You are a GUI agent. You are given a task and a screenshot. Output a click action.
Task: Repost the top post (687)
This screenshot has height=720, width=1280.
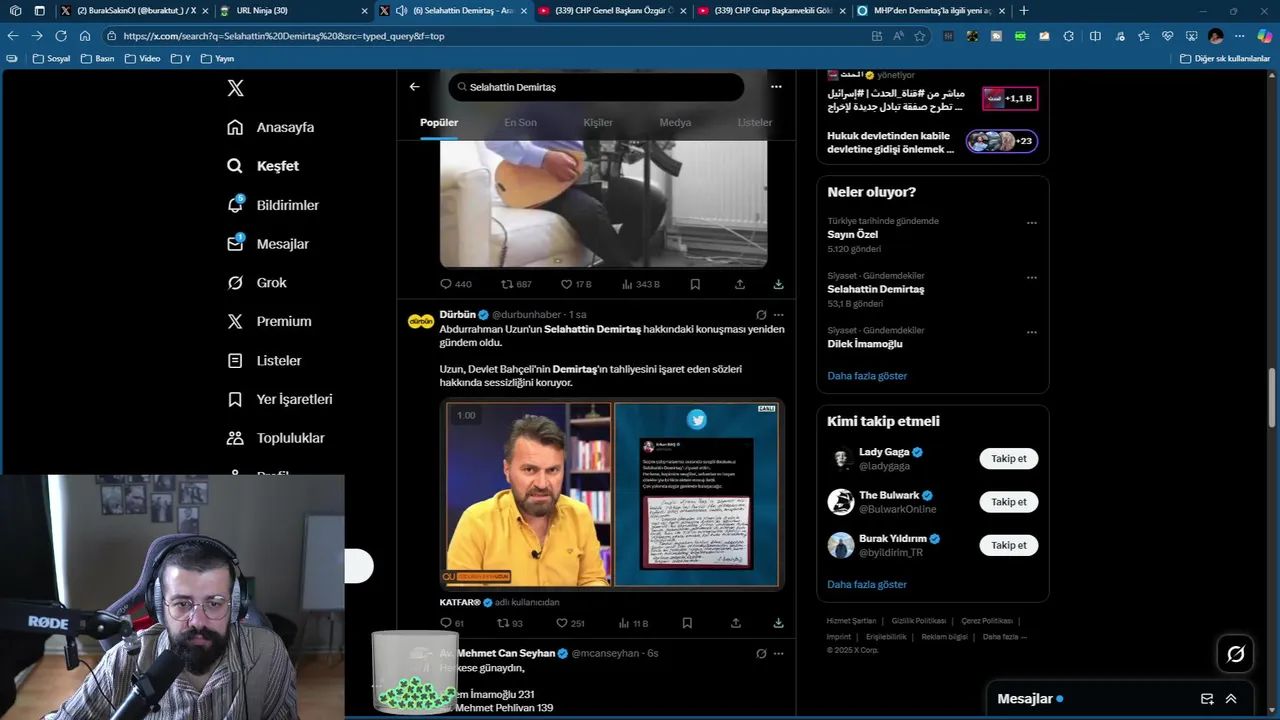coord(516,284)
